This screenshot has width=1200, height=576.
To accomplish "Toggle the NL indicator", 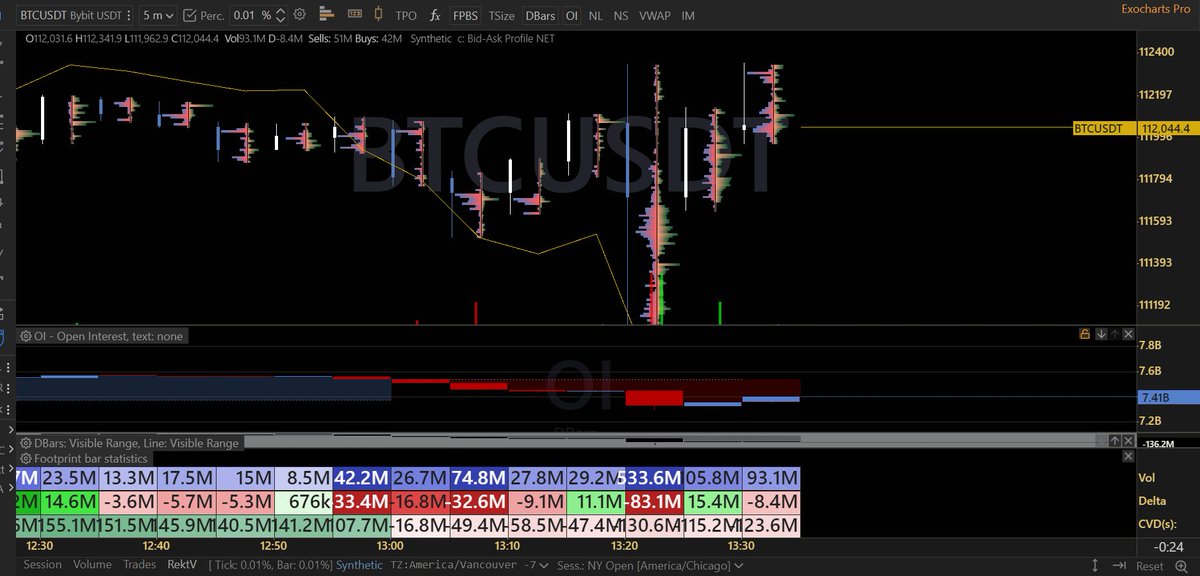I will (596, 16).
